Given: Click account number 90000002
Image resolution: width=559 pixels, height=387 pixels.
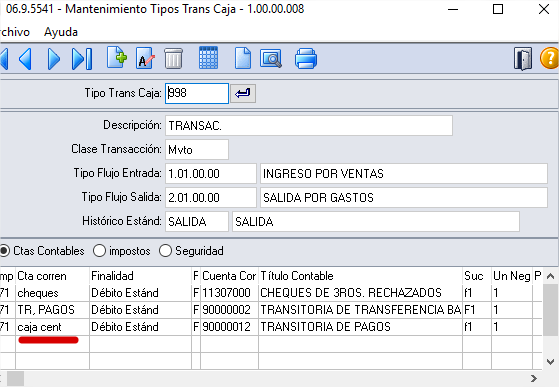Looking at the screenshot, I should 229,310.
